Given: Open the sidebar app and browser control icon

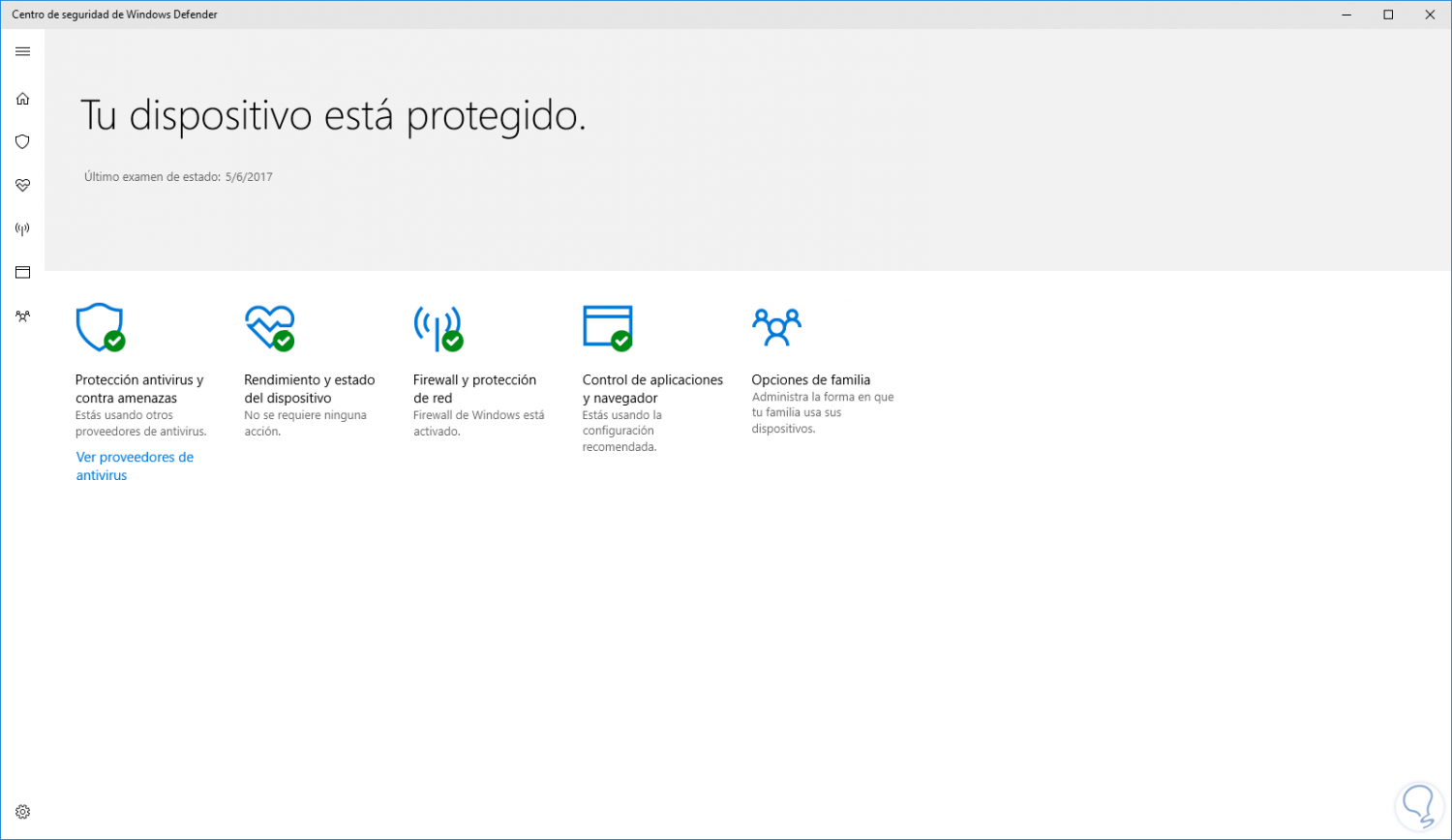Looking at the screenshot, I should (x=23, y=272).
